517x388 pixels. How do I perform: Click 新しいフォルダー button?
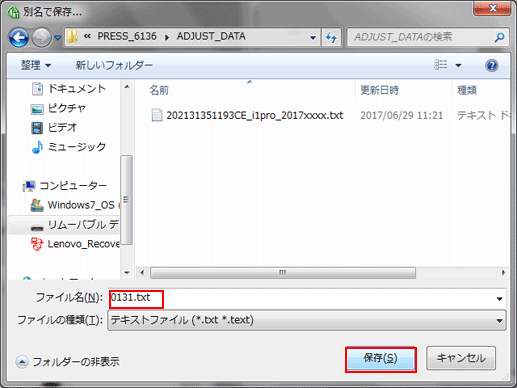coord(114,65)
